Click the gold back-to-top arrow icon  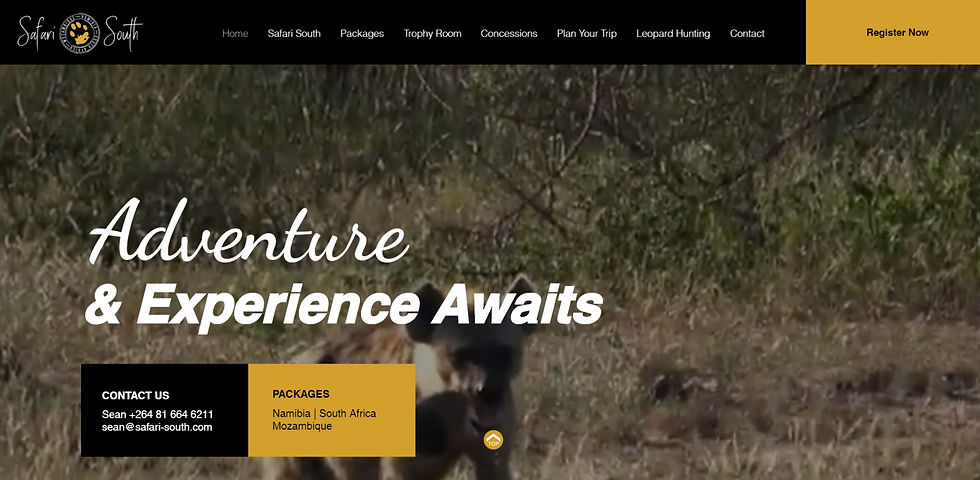click(493, 440)
